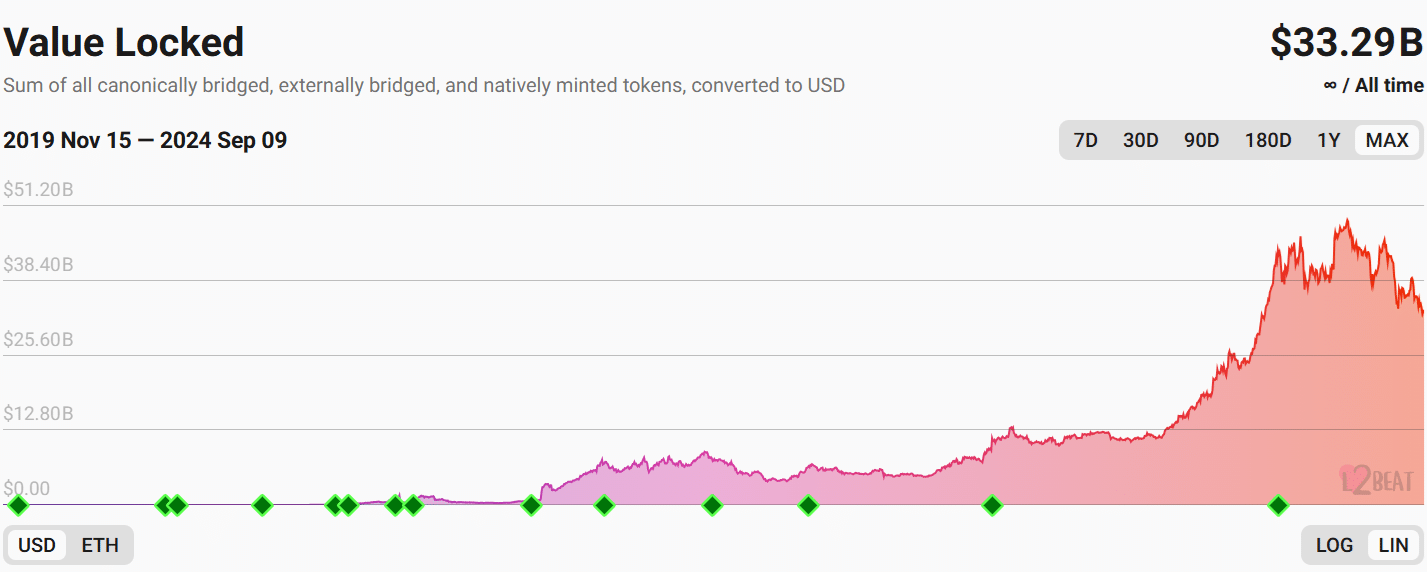The height and width of the screenshot is (572, 1427).
Task: Click the fifth milestone diamond from the right
Action: pyautogui.click(x=604, y=505)
